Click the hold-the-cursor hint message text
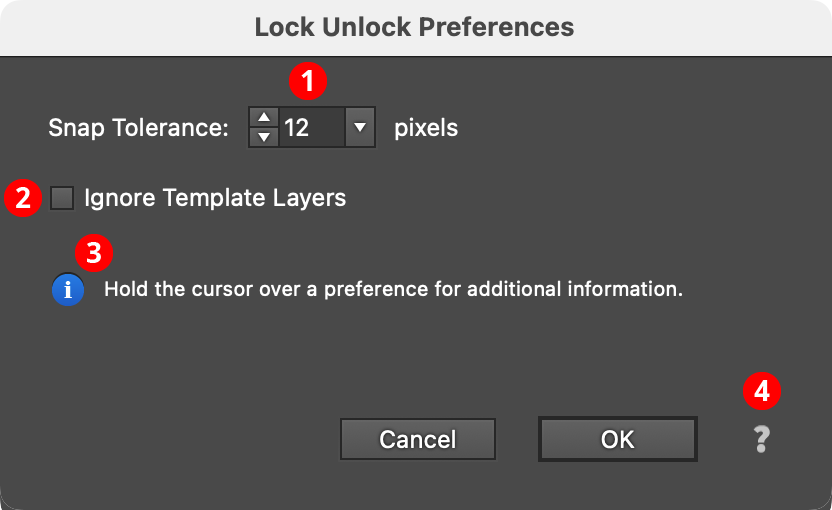832x510 pixels. click(x=393, y=290)
